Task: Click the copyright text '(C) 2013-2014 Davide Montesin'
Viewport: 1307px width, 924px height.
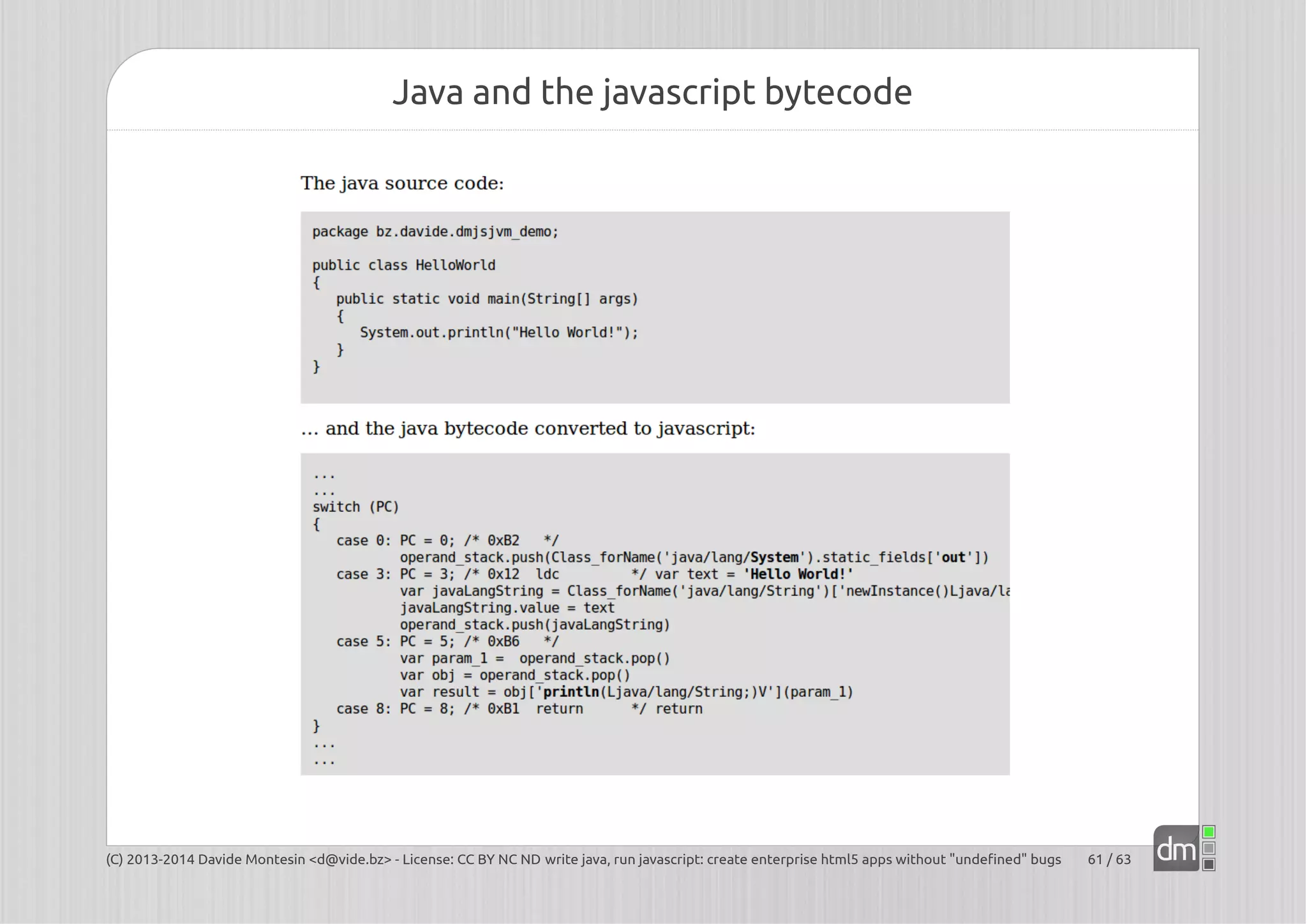Action: (205, 860)
